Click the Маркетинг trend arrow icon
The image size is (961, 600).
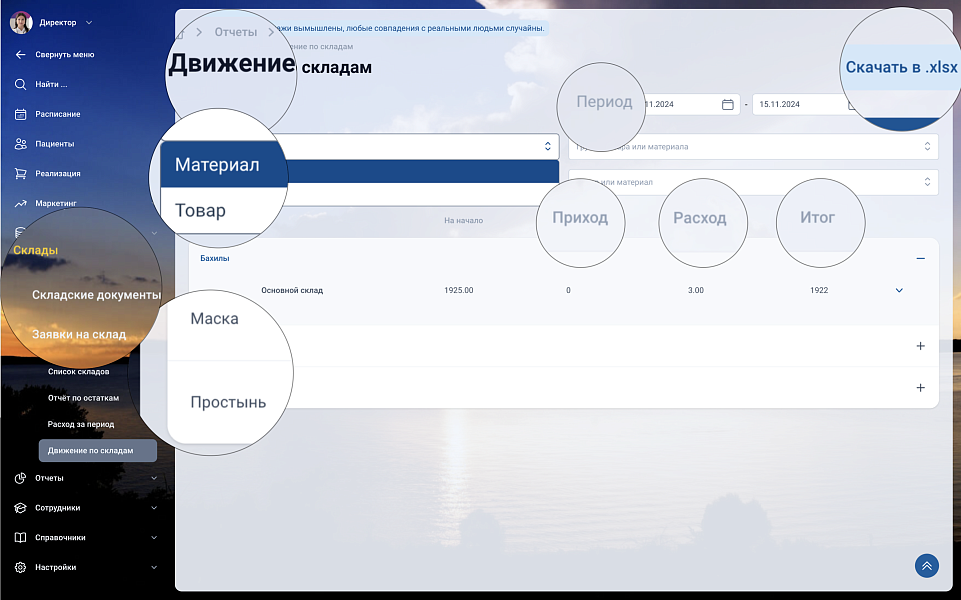pos(20,203)
